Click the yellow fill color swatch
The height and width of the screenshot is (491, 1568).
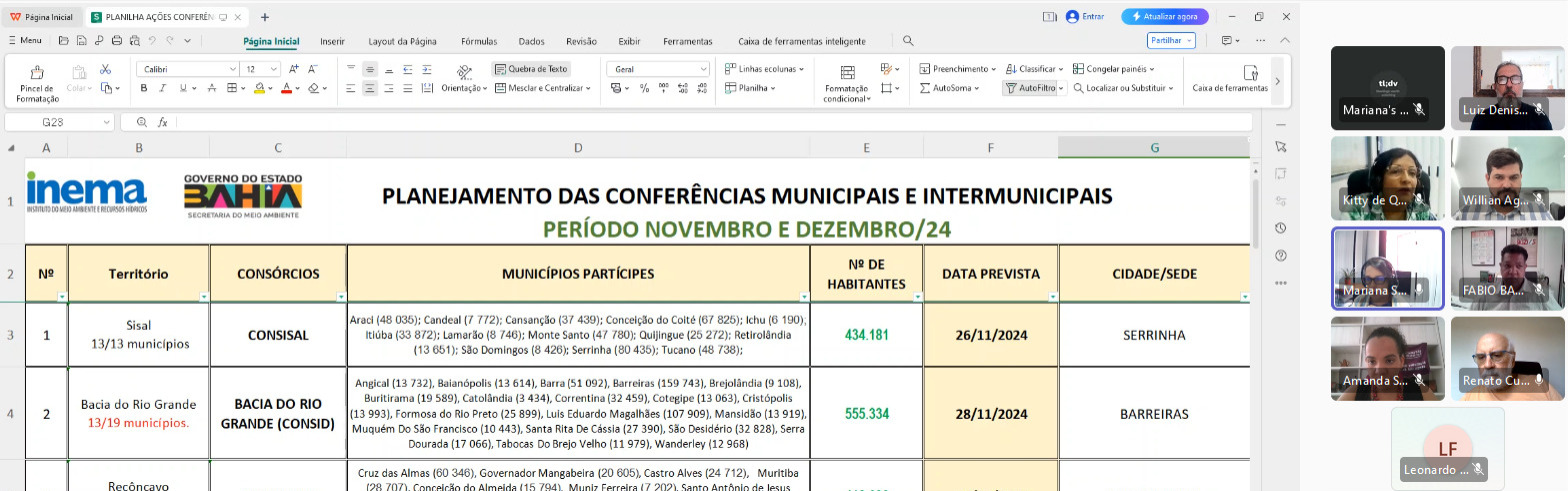[258, 88]
